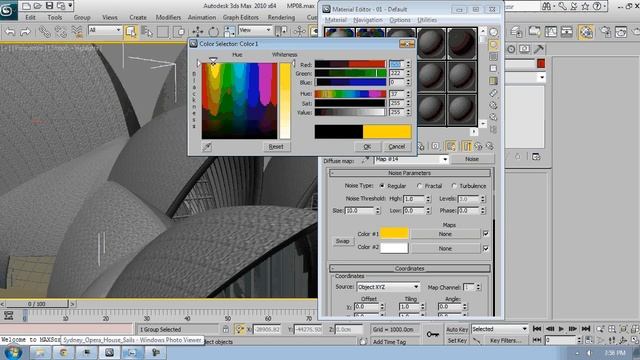Image resolution: width=640 pixels, height=360 pixels.
Task: Toggle the Color #2 map checkbox
Action: coord(486,248)
